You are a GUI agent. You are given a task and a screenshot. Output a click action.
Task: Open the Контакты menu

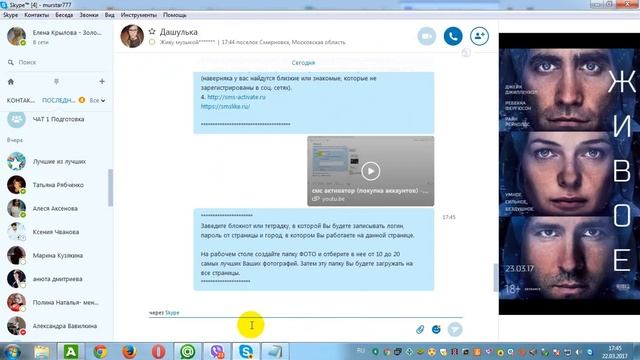pos(36,15)
